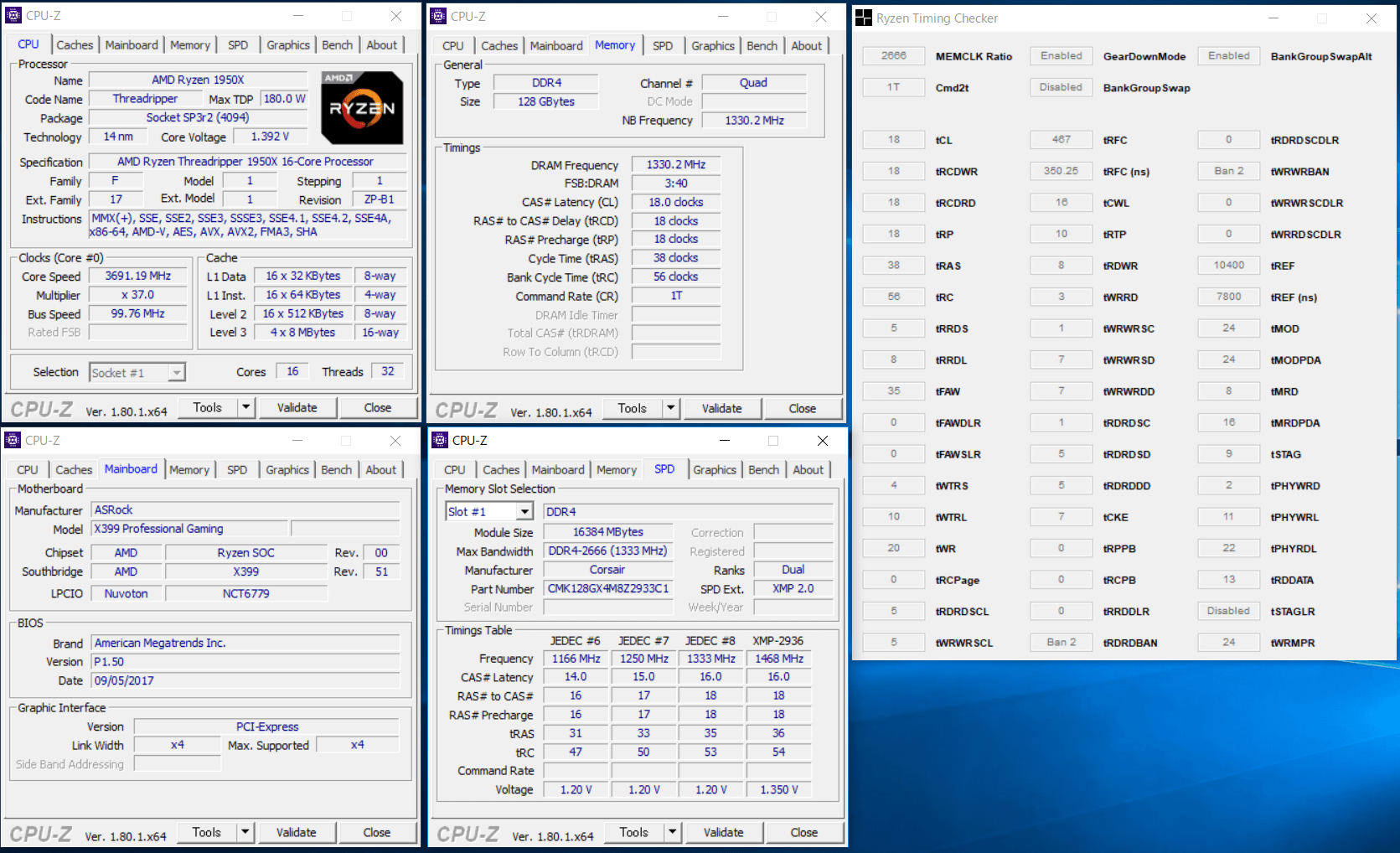The image size is (1400, 853).
Task: Click the Cmd2t 1T field
Action: 894,87
